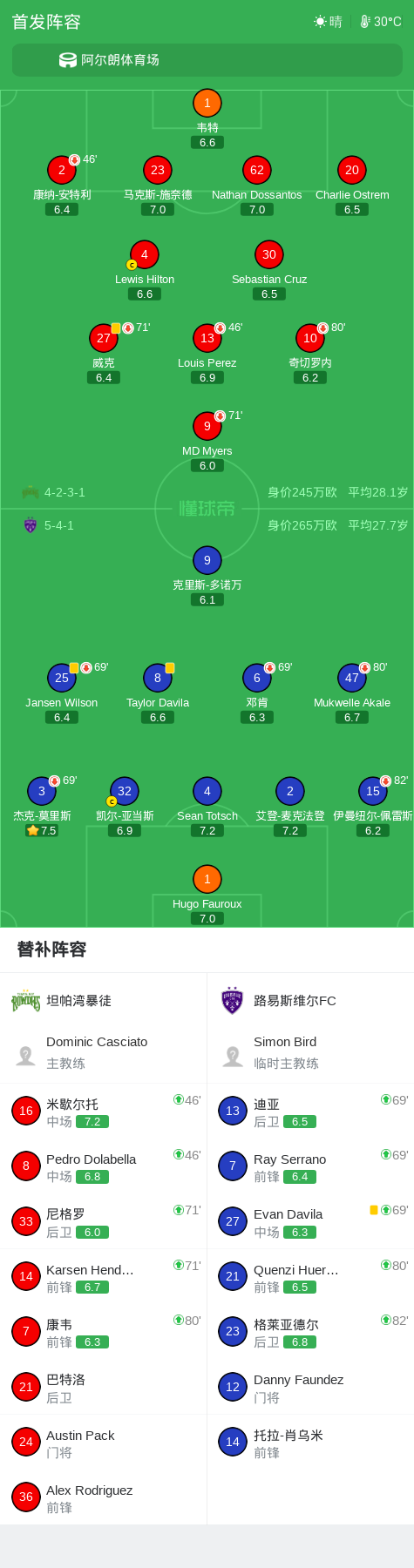Tap Danny Faundez goalkeeper substitute entry
The width and height of the screenshot is (414, 1568).
[x=310, y=1387]
